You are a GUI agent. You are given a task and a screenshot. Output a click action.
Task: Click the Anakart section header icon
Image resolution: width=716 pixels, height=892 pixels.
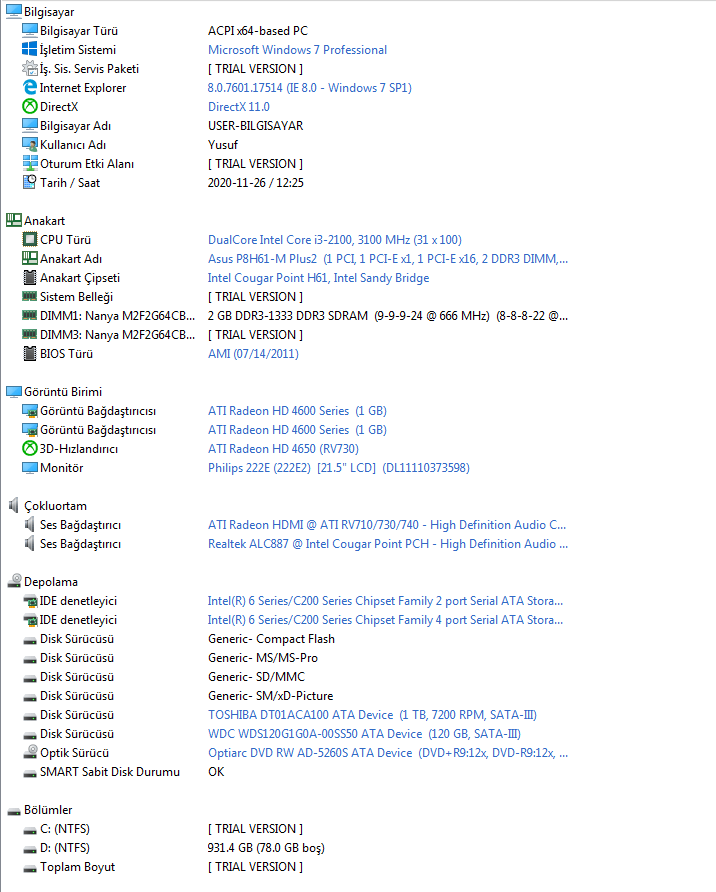[x=14, y=220]
